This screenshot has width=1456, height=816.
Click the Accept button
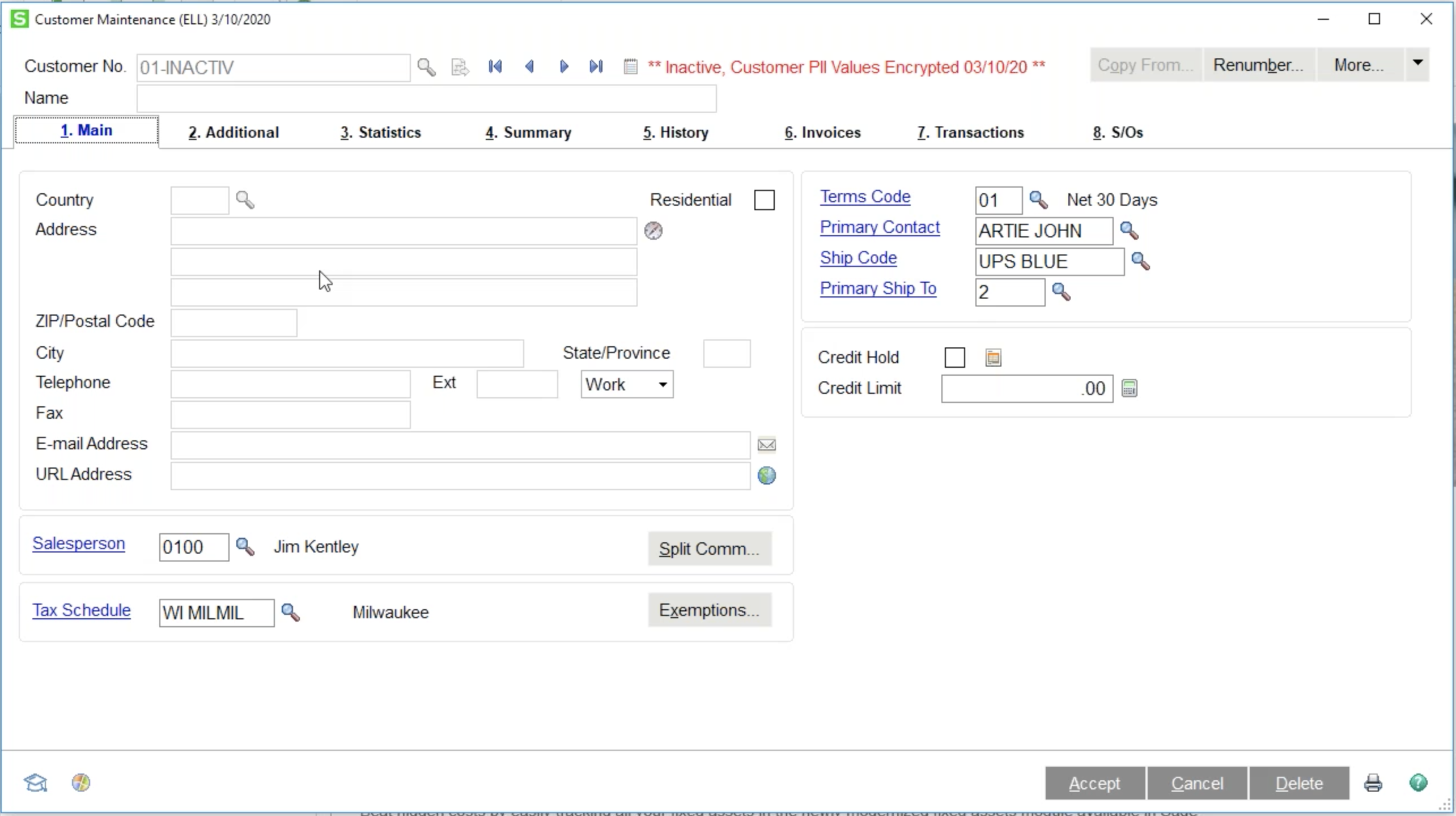click(x=1095, y=783)
